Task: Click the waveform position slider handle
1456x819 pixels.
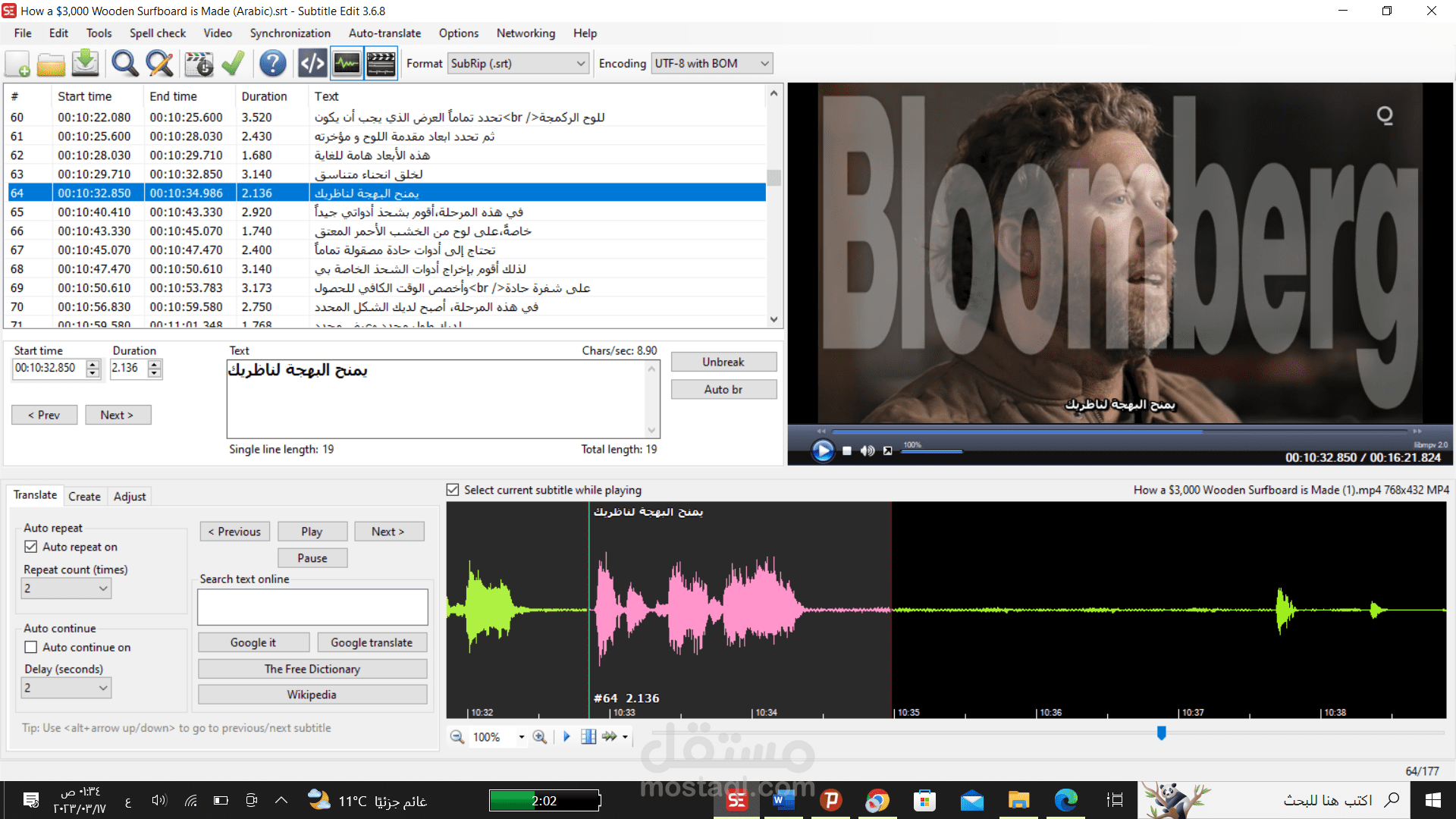Action: 1161,733
